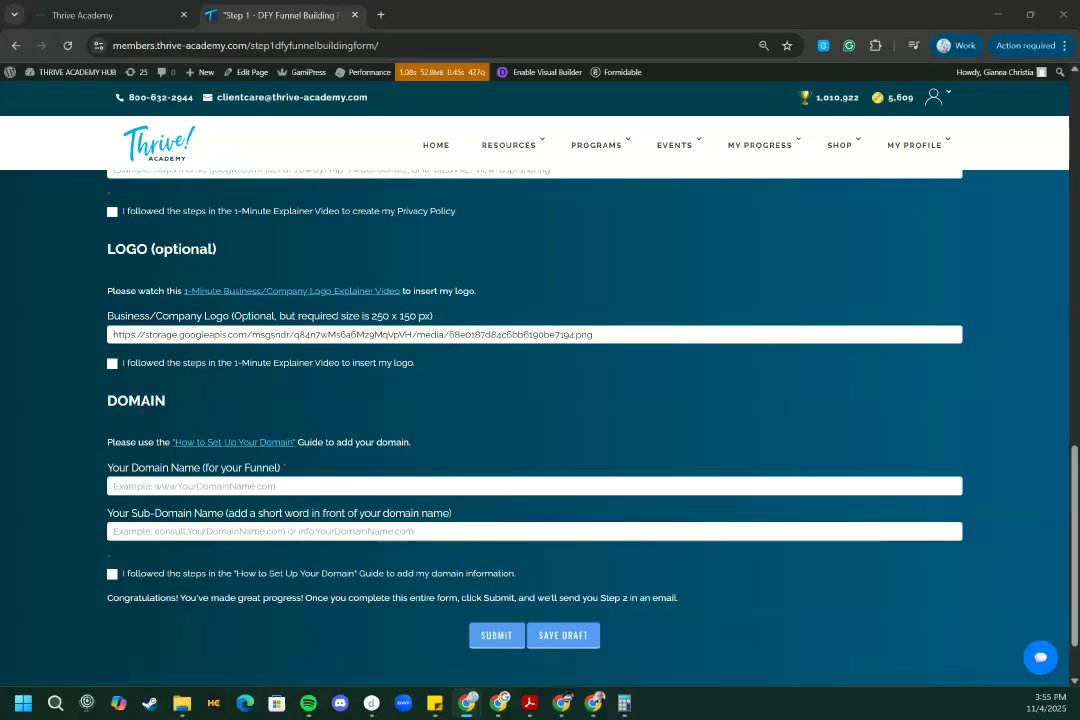Click the gold coin balance icon
Screen dimensions: 1080x720
[x=878, y=97]
